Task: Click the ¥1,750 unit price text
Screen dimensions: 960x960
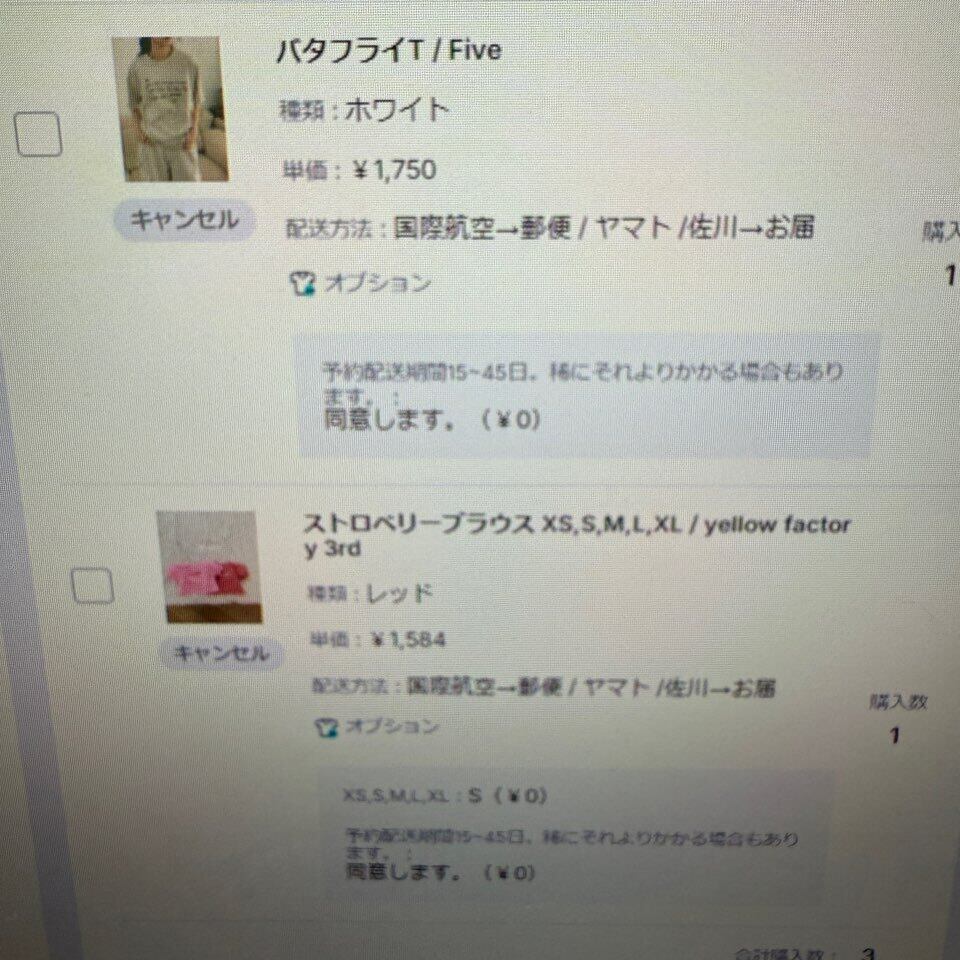Action: click(x=395, y=170)
